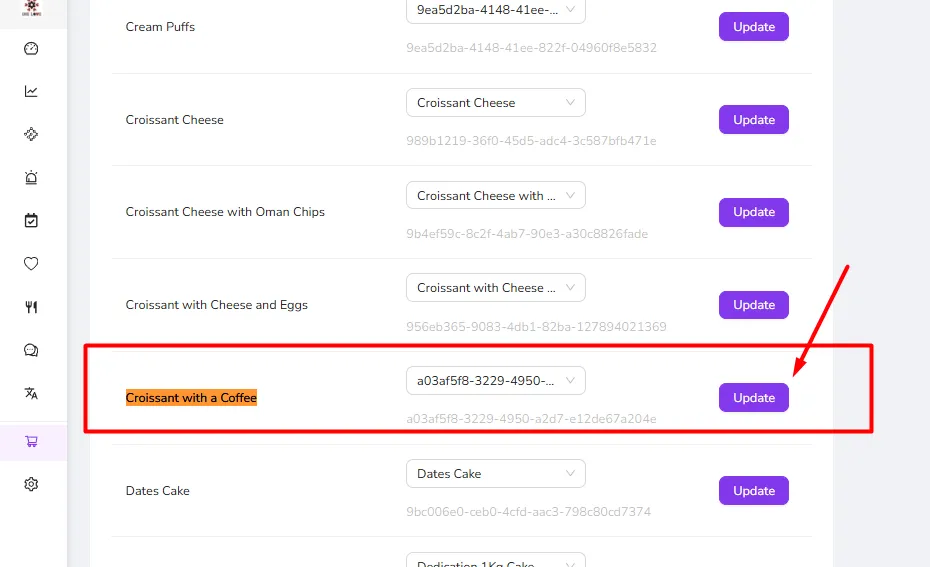Open the shopping cart icon in sidebar
Image resolution: width=930 pixels, height=567 pixels.
pos(31,441)
